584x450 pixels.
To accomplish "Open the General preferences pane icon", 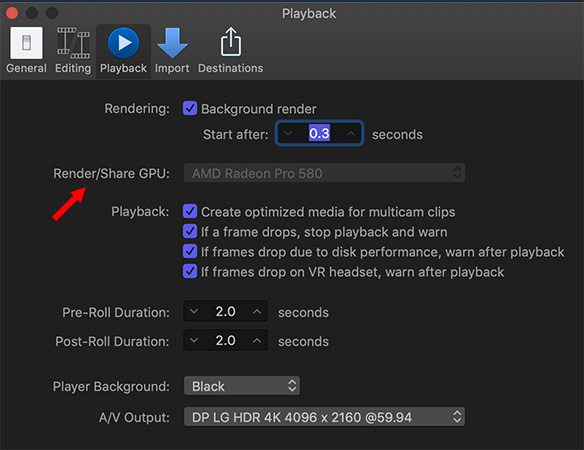I will point(26,43).
